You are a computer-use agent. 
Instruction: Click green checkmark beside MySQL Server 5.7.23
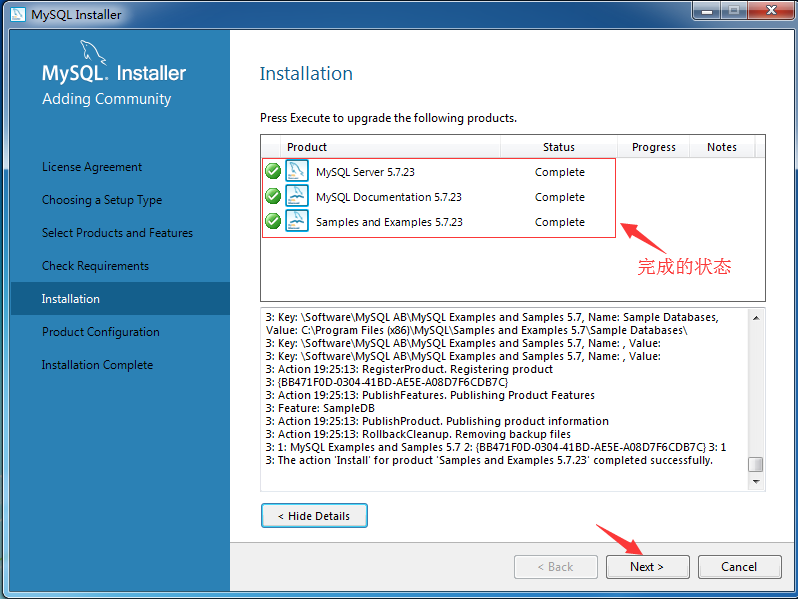tap(273, 171)
